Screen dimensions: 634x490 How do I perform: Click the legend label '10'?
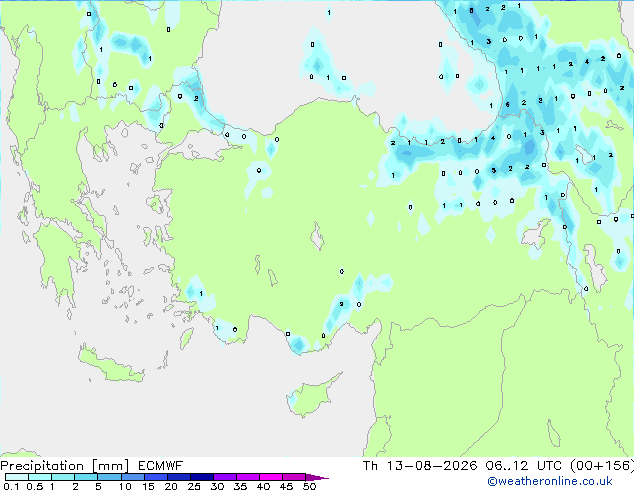pos(125,486)
